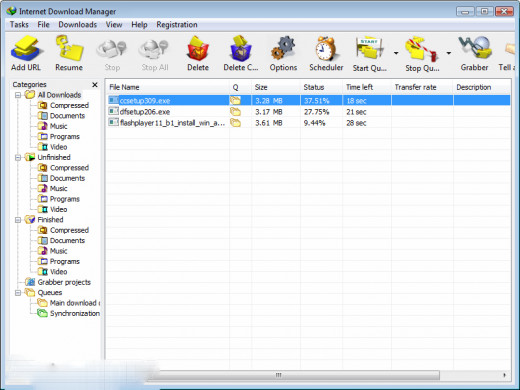
Task: Select the dfsetup206.exe download row
Action: (309, 112)
